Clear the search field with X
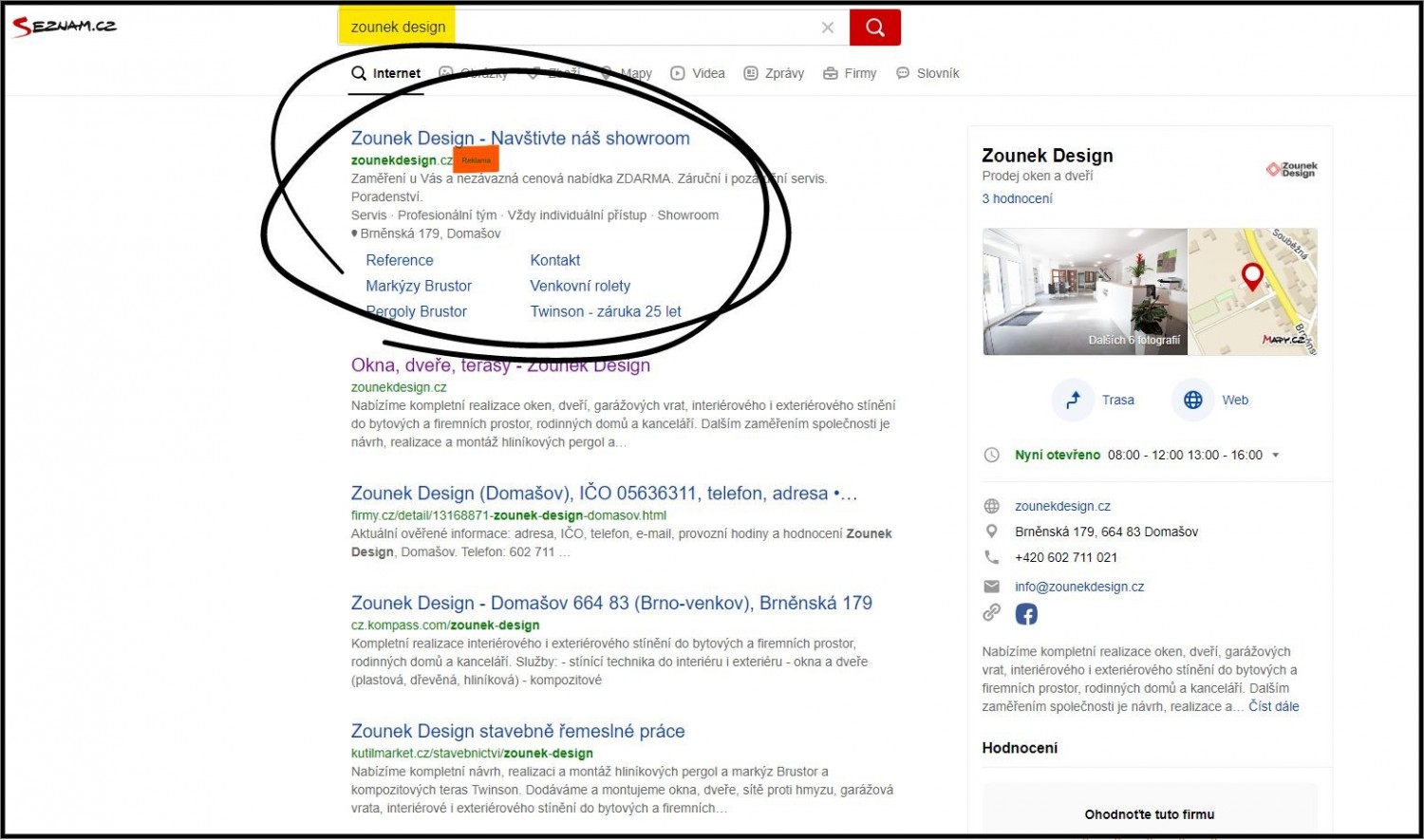1424x840 pixels. (x=828, y=28)
